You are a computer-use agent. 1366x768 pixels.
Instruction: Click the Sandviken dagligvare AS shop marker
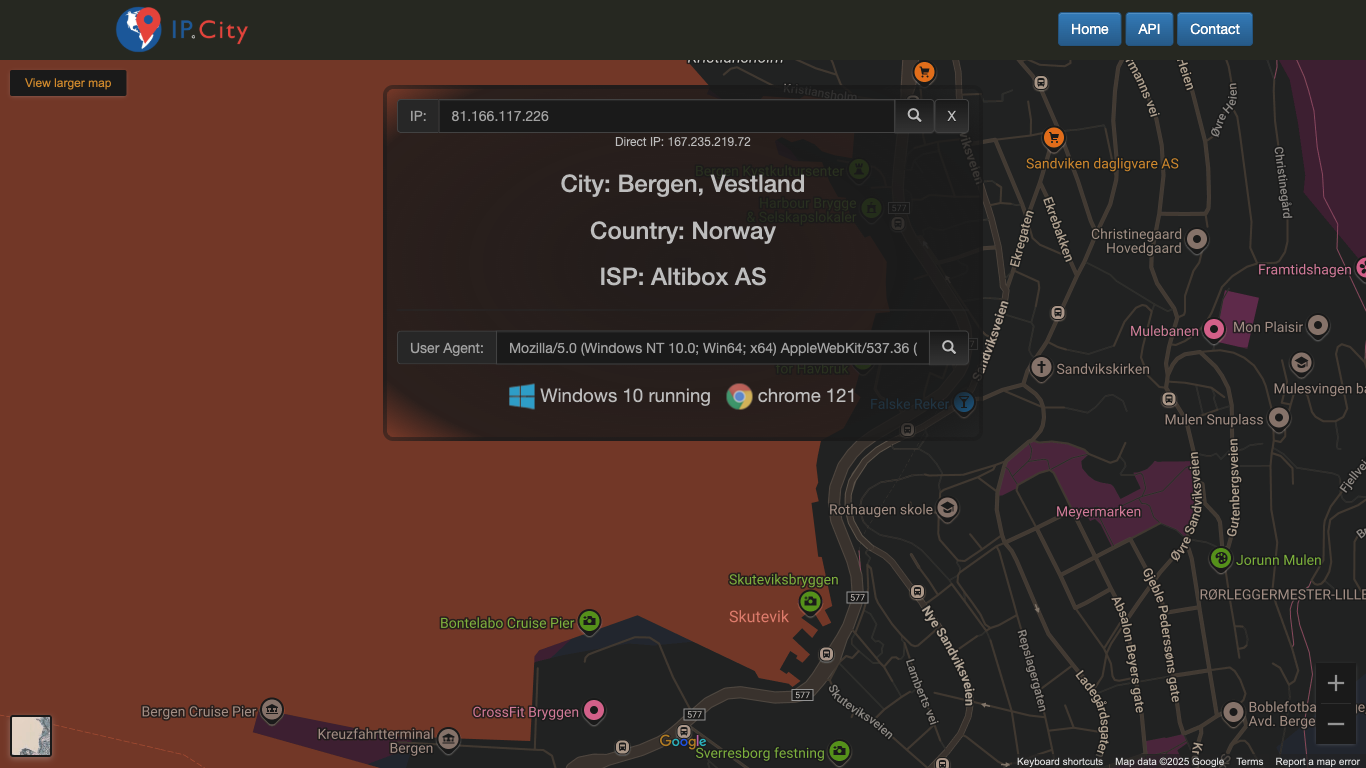[1052, 138]
